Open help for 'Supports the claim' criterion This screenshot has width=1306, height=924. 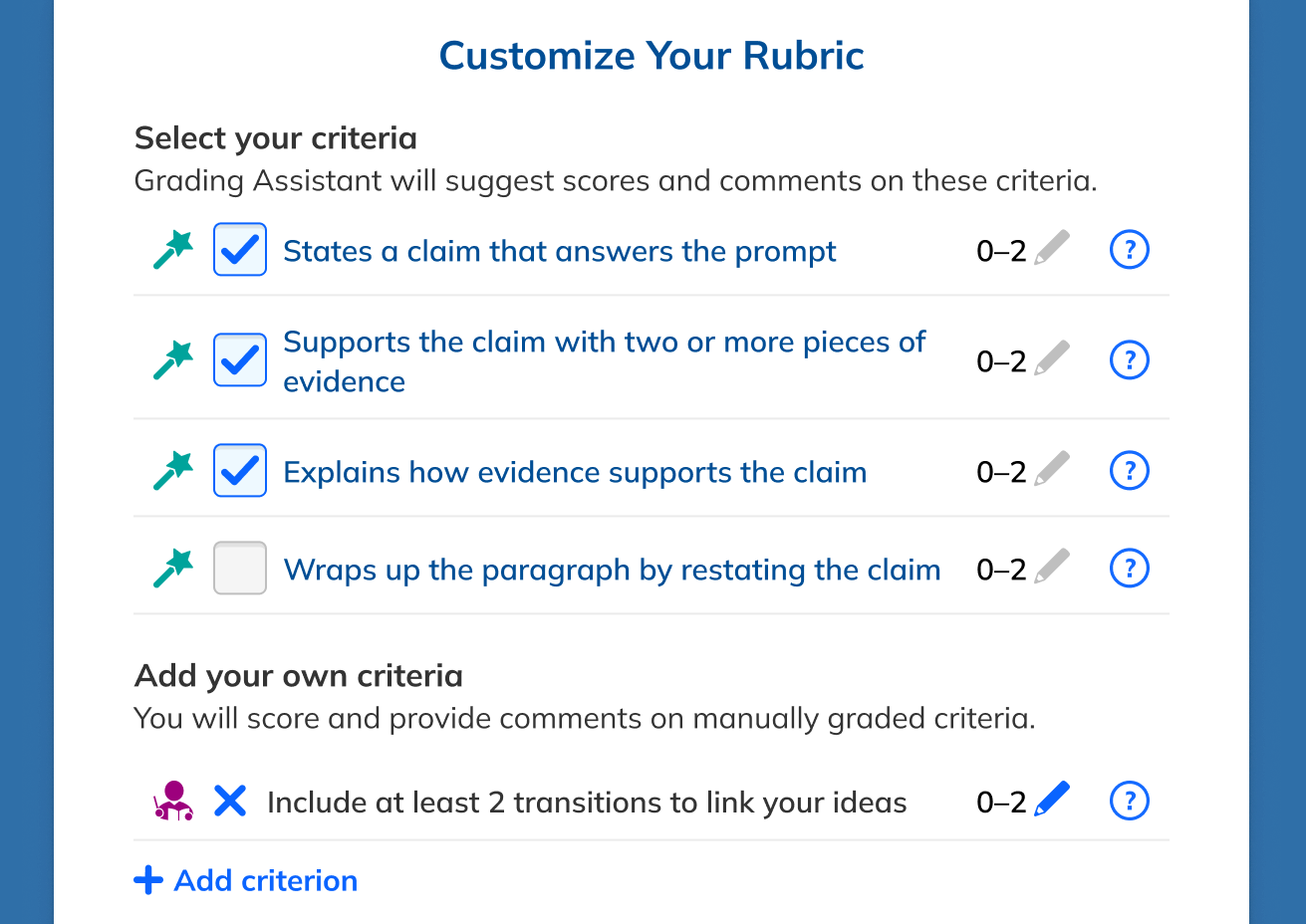(x=1129, y=360)
